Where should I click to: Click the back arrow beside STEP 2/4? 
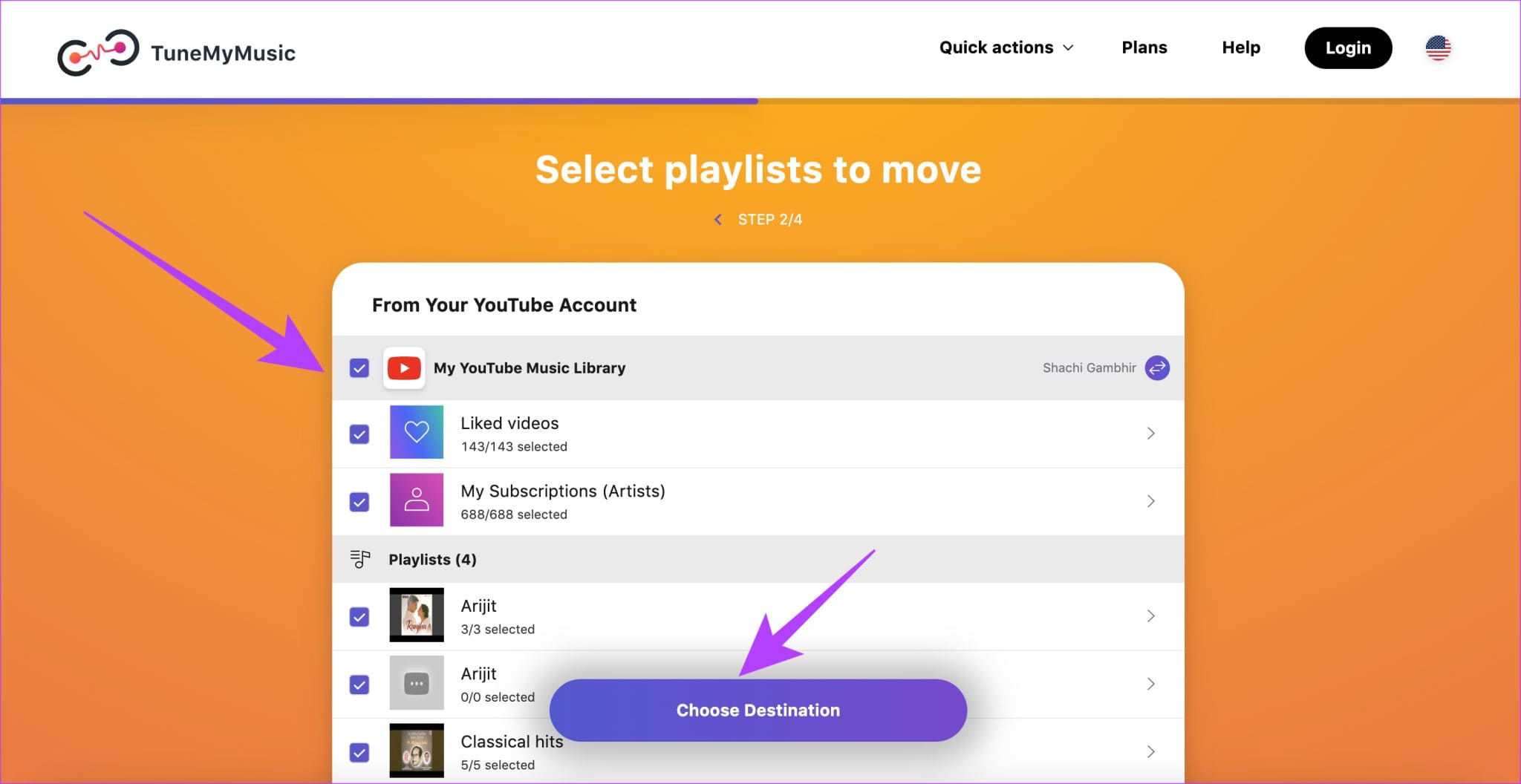717,219
